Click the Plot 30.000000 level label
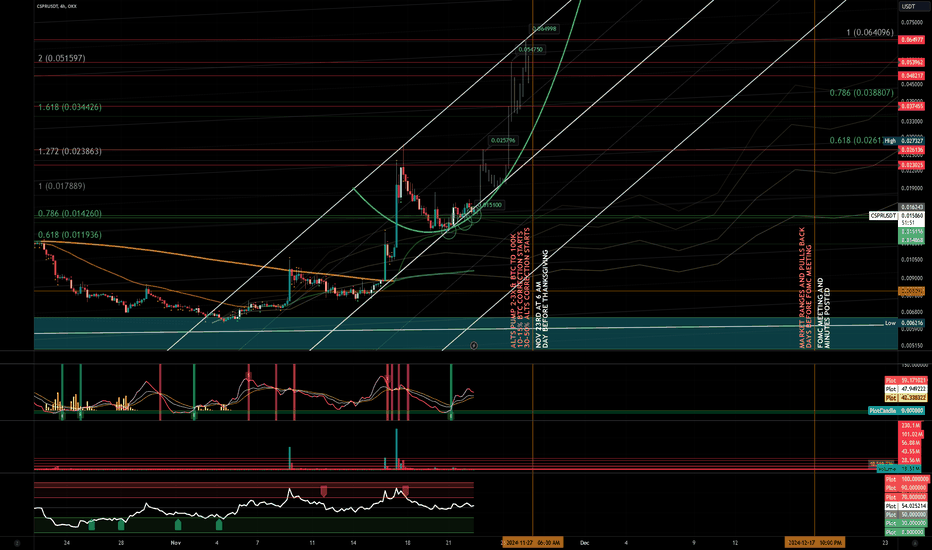Image resolution: width=932 pixels, height=550 pixels. pyautogui.click(x=906, y=524)
